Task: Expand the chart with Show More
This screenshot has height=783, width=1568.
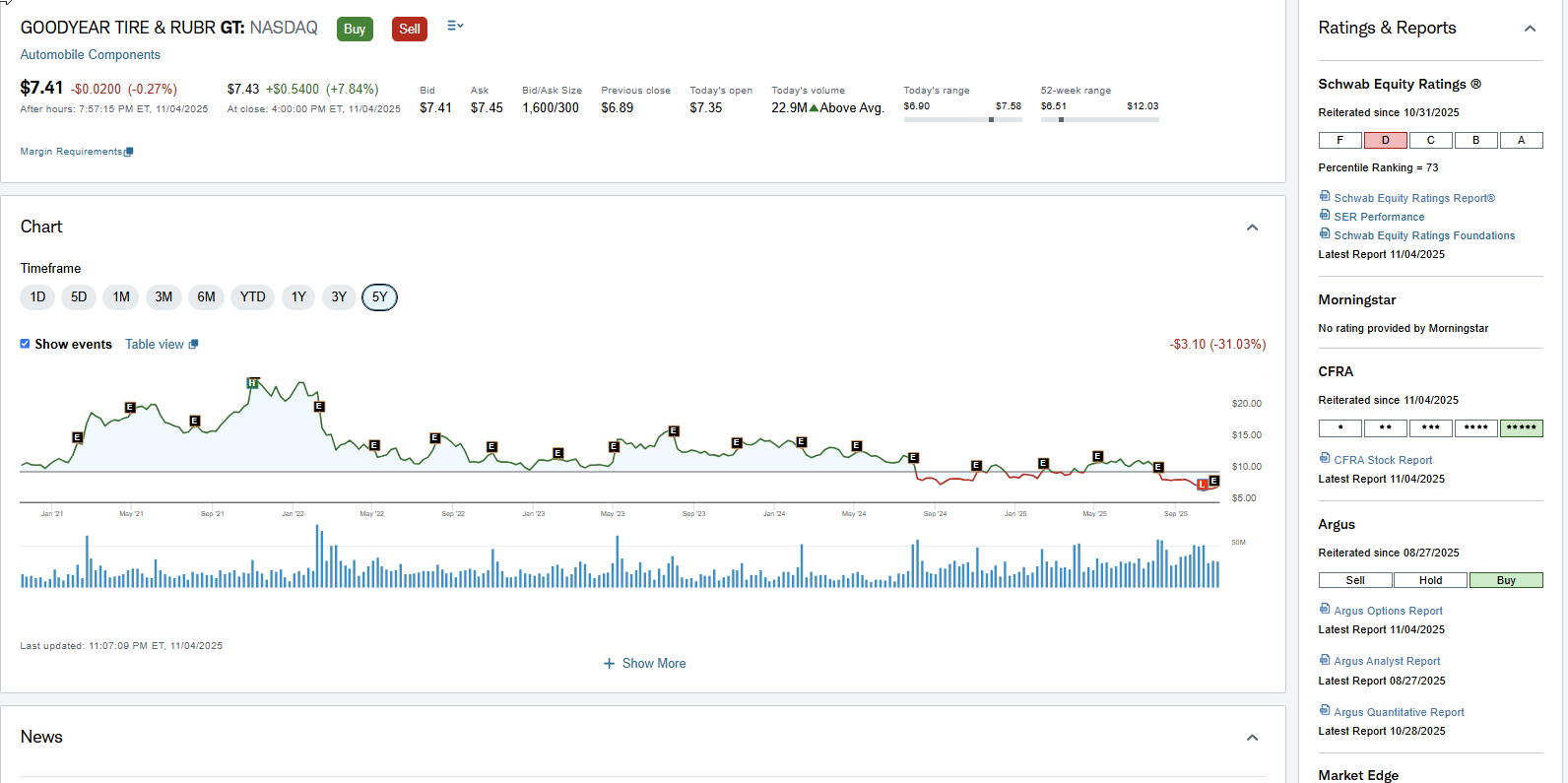Action: coord(644,664)
